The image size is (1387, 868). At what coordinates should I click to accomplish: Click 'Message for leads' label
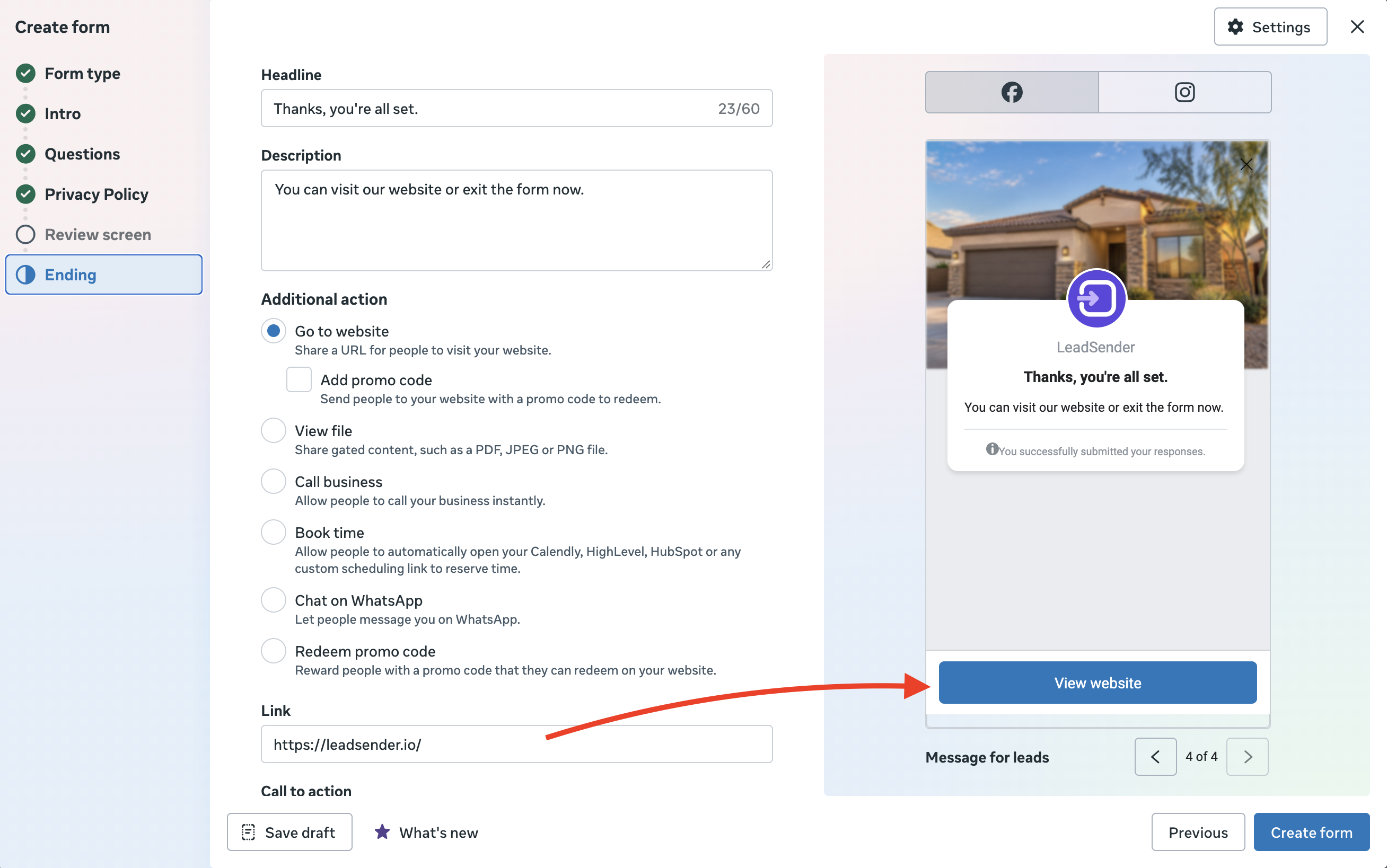click(x=987, y=757)
